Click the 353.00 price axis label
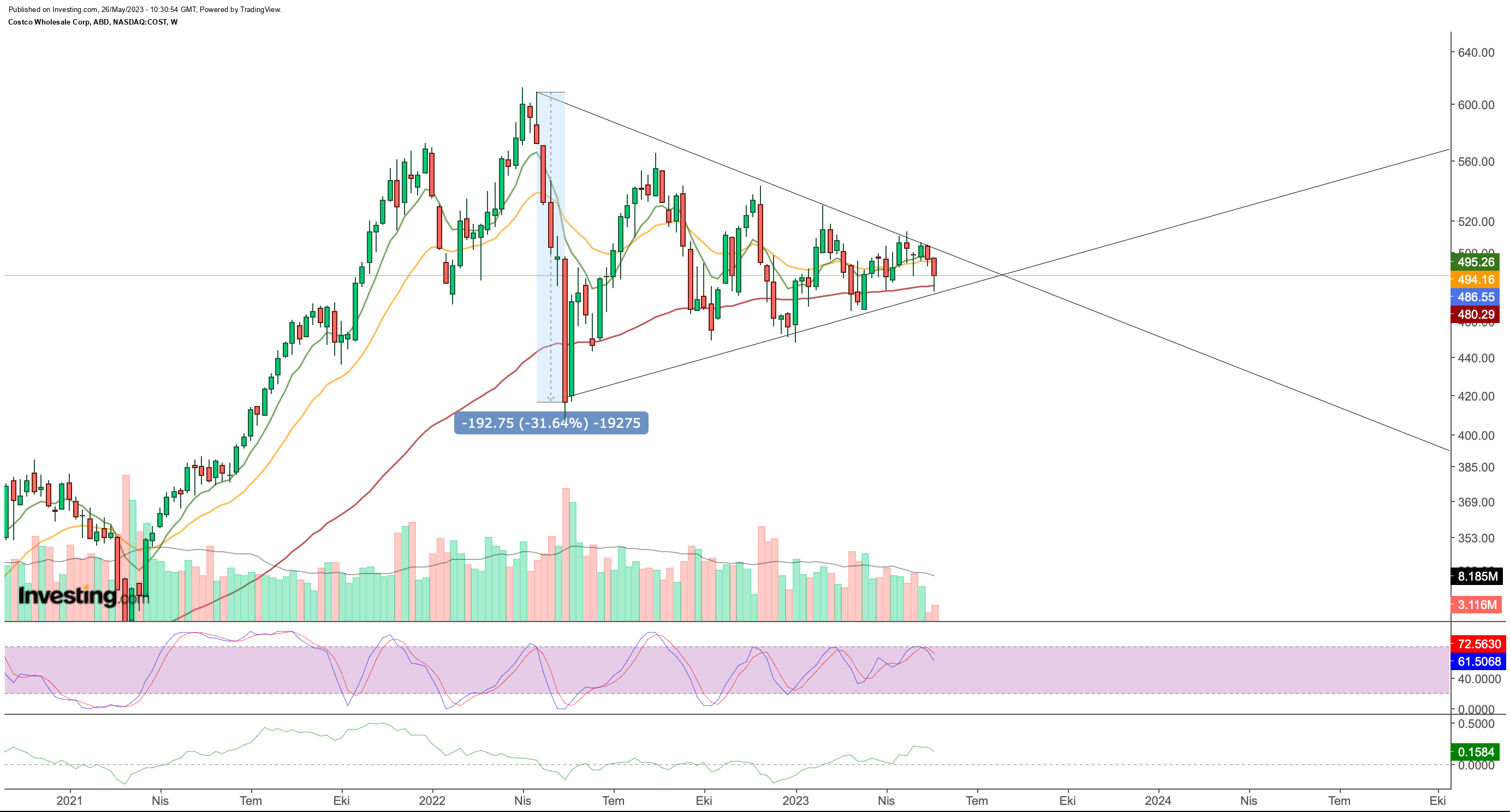This screenshot has width=1510, height=812. [x=1476, y=538]
